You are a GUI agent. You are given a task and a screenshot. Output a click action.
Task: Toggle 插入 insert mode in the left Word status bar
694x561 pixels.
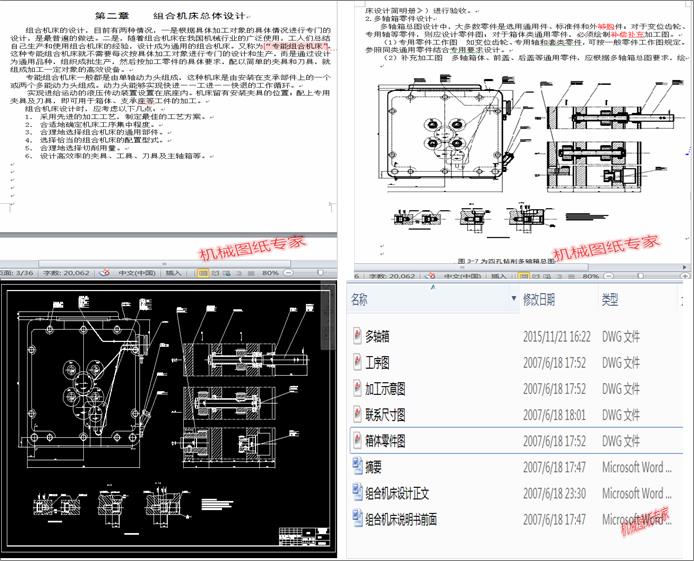174,273
